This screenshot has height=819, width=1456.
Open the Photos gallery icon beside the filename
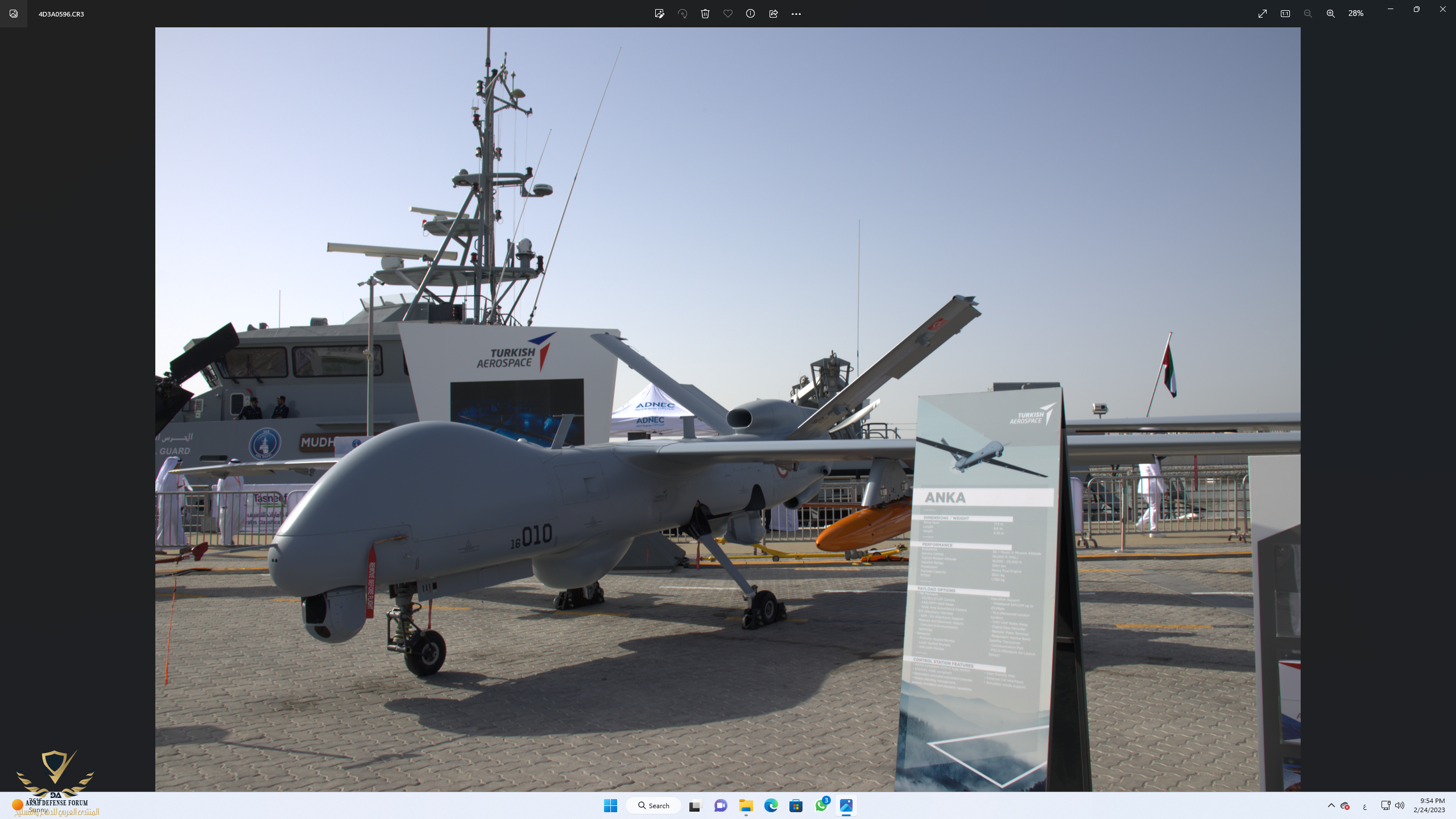pos(14,14)
